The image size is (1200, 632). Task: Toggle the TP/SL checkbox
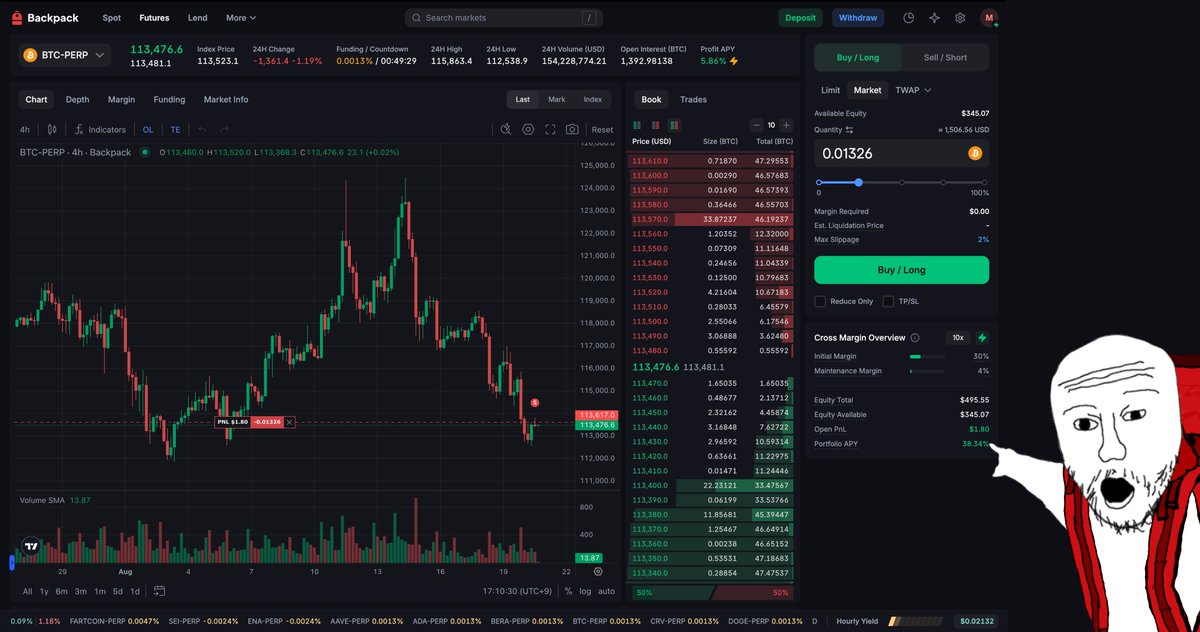click(x=888, y=301)
